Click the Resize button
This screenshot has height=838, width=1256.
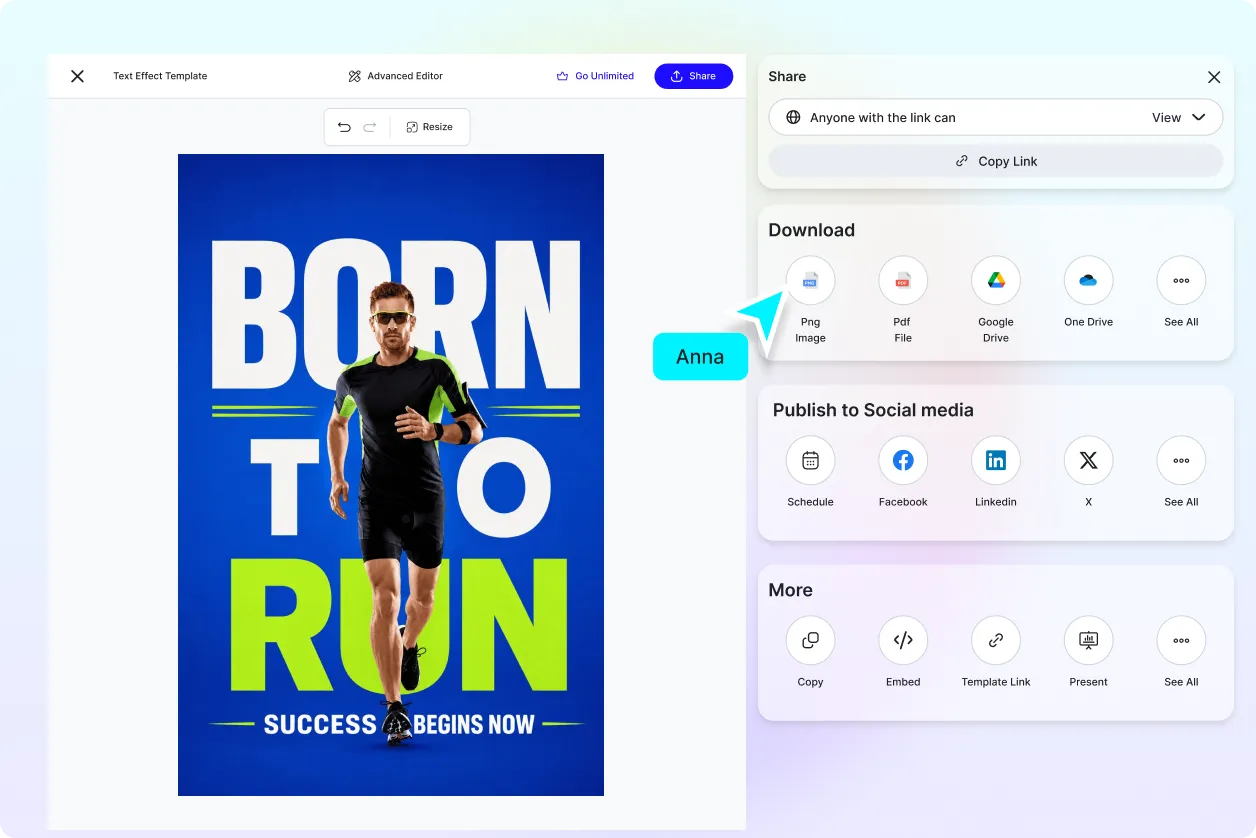coord(430,127)
